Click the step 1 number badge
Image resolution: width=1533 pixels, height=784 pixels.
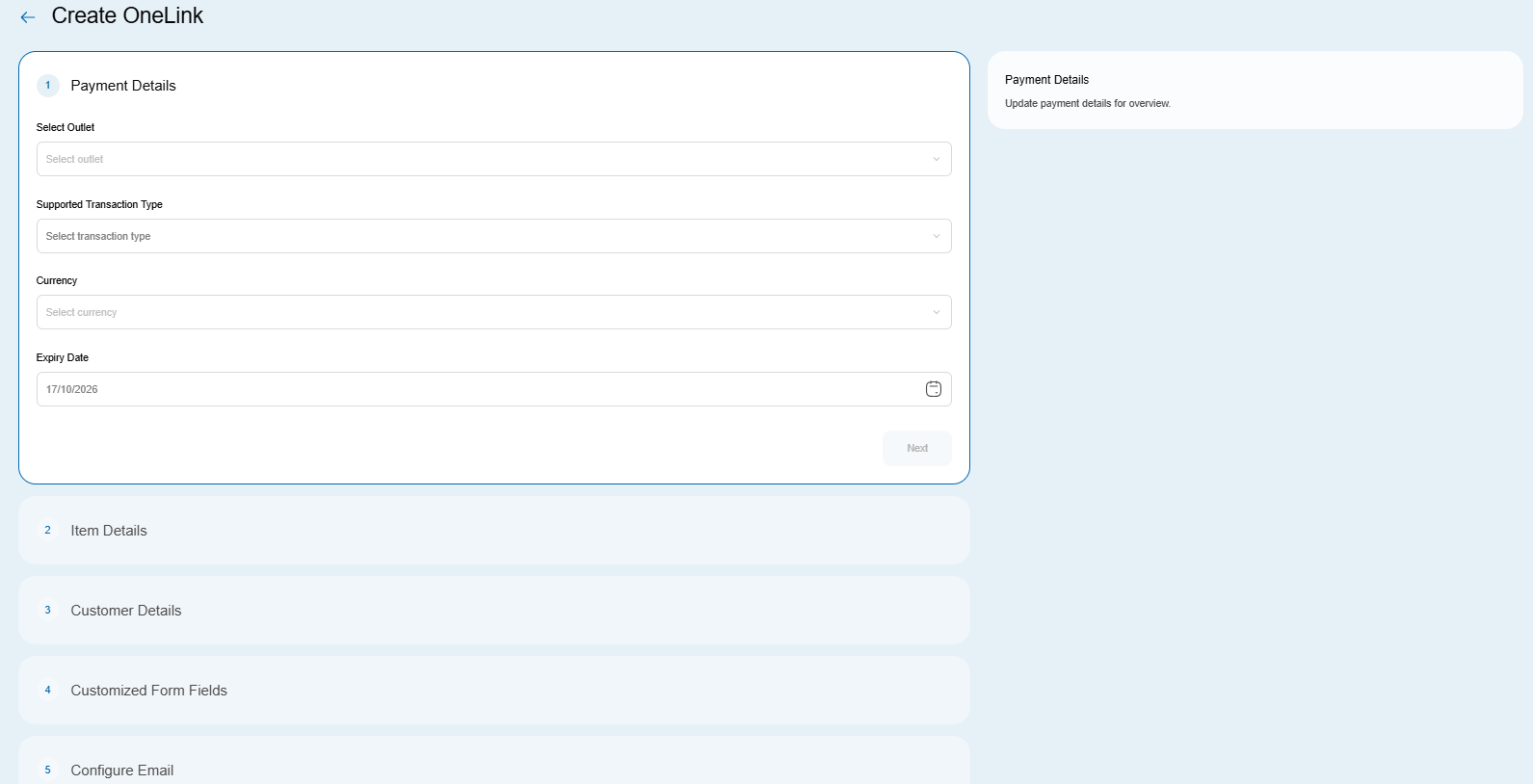click(48, 86)
